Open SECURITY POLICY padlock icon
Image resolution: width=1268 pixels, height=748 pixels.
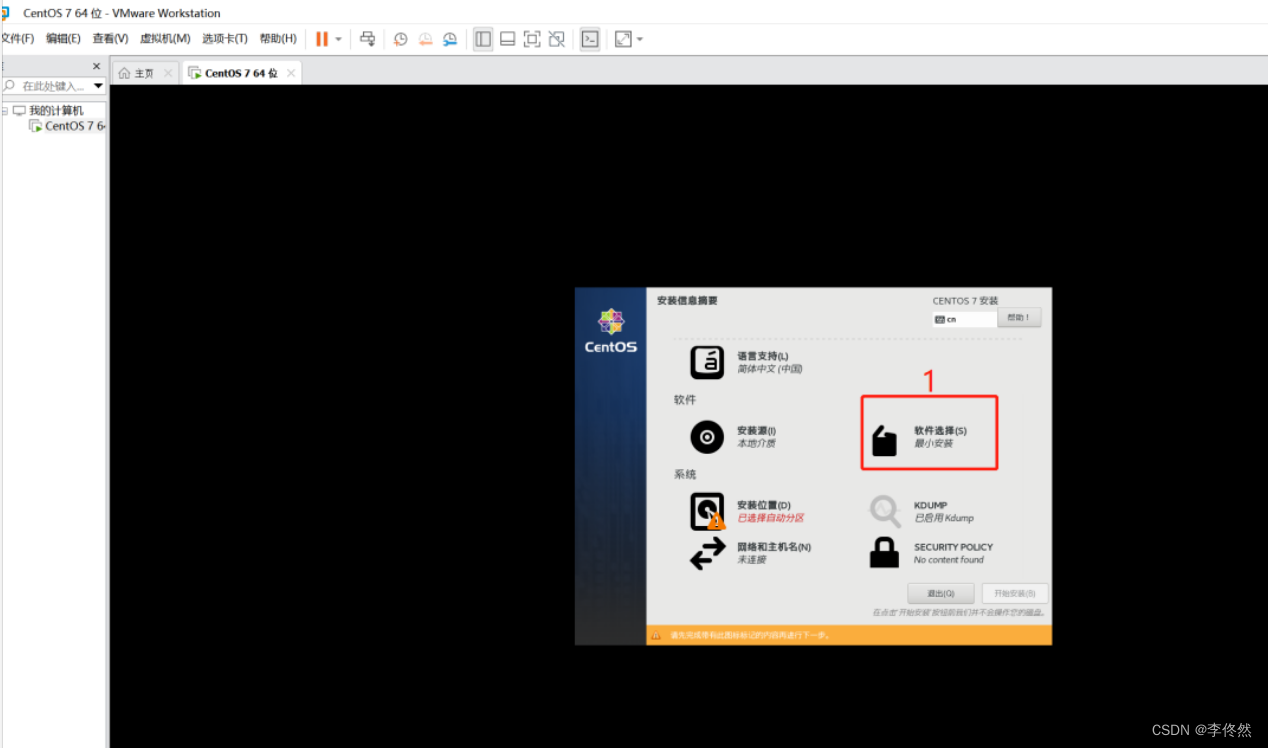tap(884, 553)
